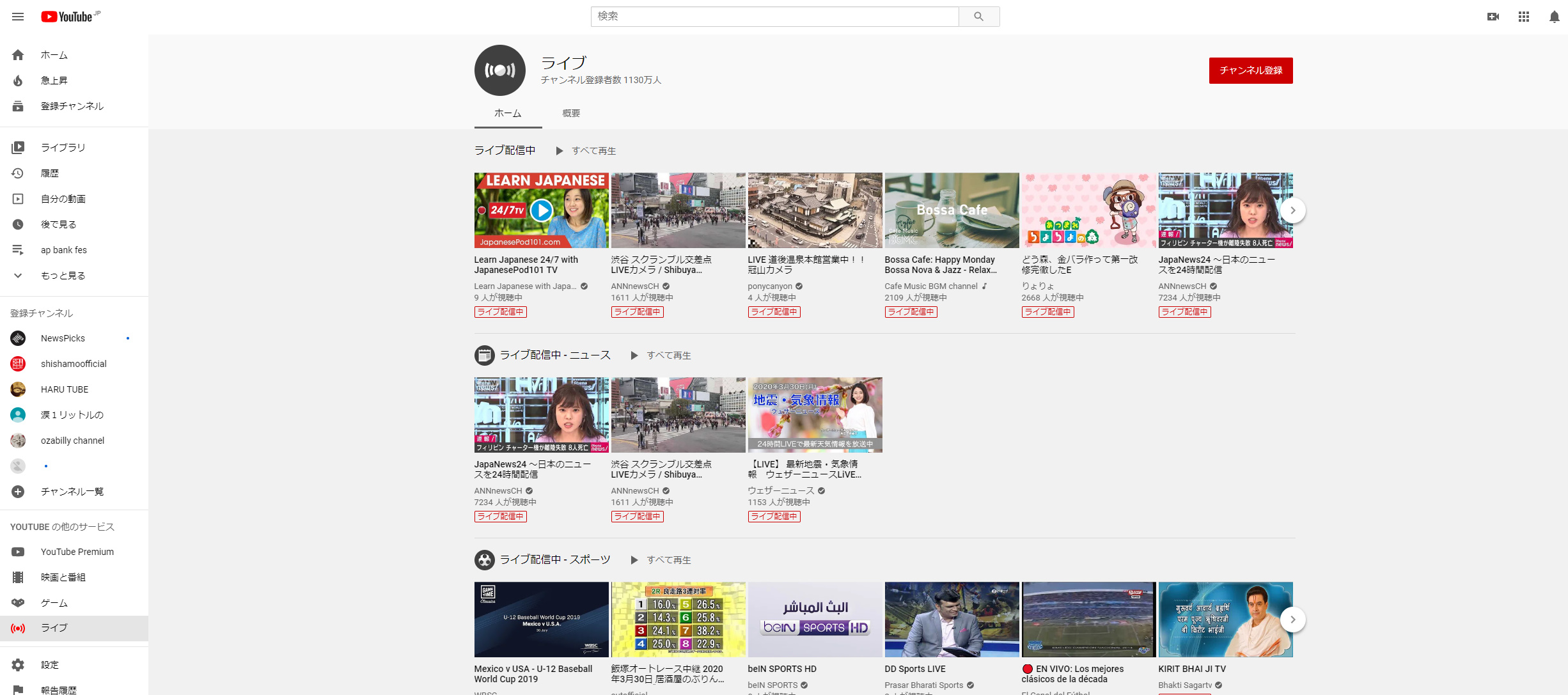
Task: Open ゲーム gaming in sidebar
Action: coord(54,603)
